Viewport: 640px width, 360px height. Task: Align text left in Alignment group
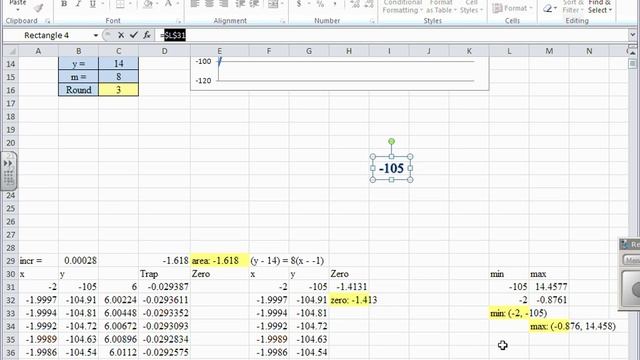[195, 4]
